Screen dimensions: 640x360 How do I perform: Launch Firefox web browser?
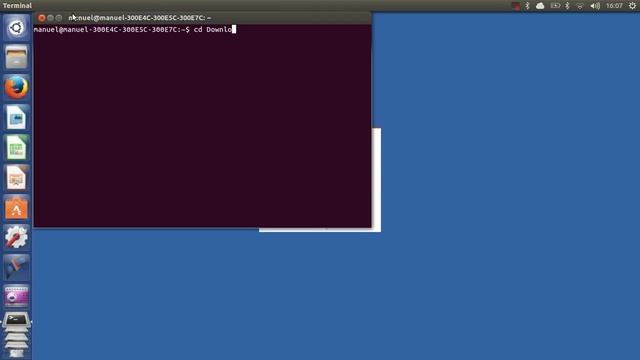pyautogui.click(x=16, y=87)
